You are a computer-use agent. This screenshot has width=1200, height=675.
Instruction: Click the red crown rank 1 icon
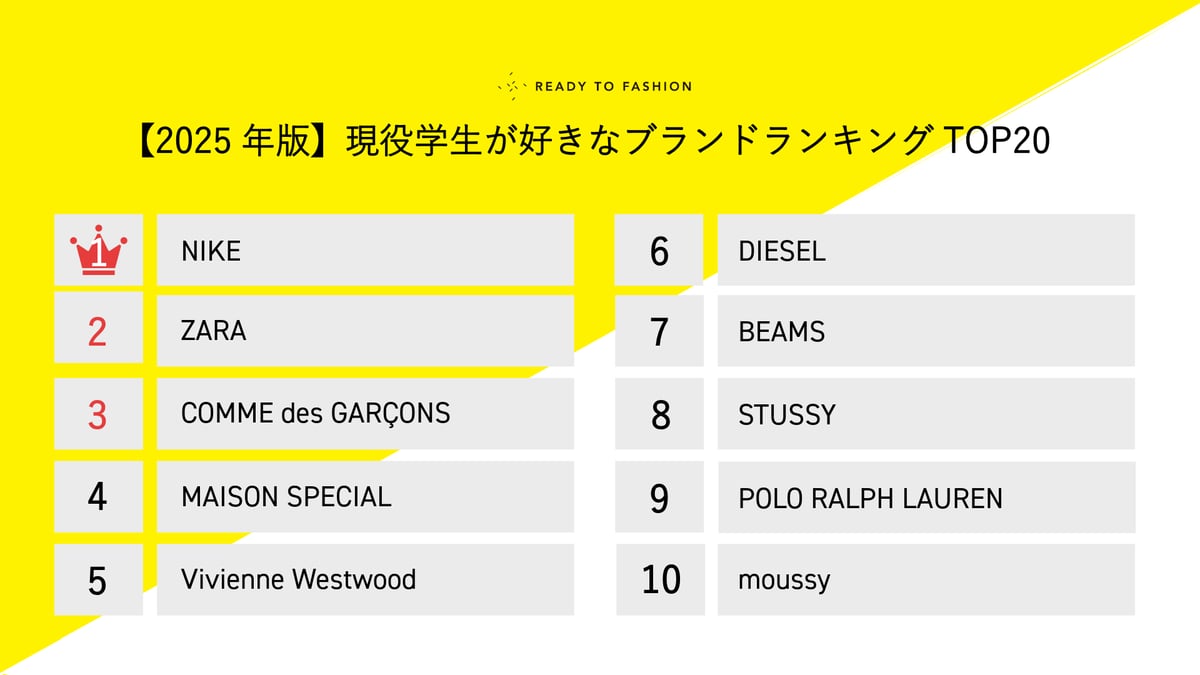point(98,250)
